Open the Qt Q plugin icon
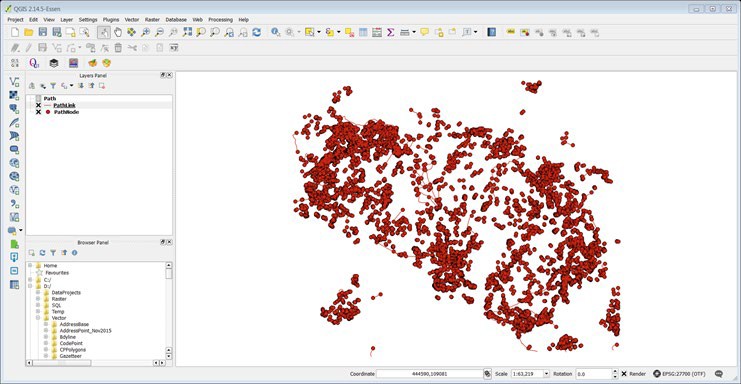741x384 pixels. (x=34, y=63)
